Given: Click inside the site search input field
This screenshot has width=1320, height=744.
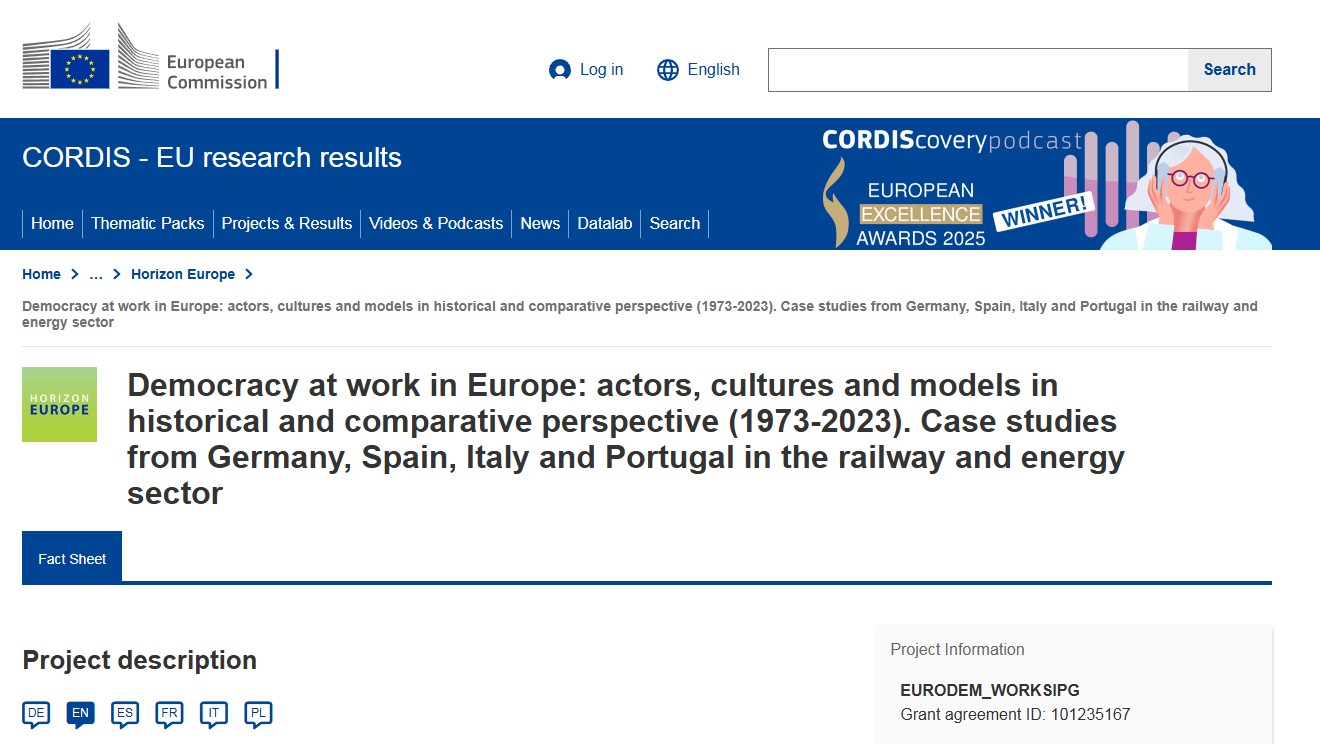Looking at the screenshot, I should 975,69.
